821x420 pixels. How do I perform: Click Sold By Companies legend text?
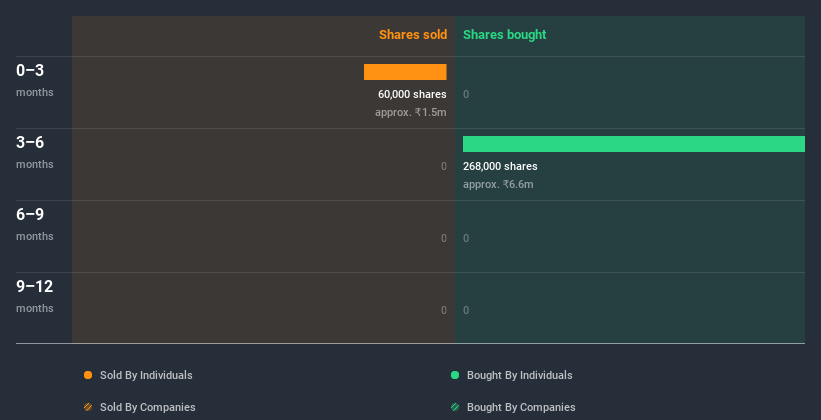(148, 407)
